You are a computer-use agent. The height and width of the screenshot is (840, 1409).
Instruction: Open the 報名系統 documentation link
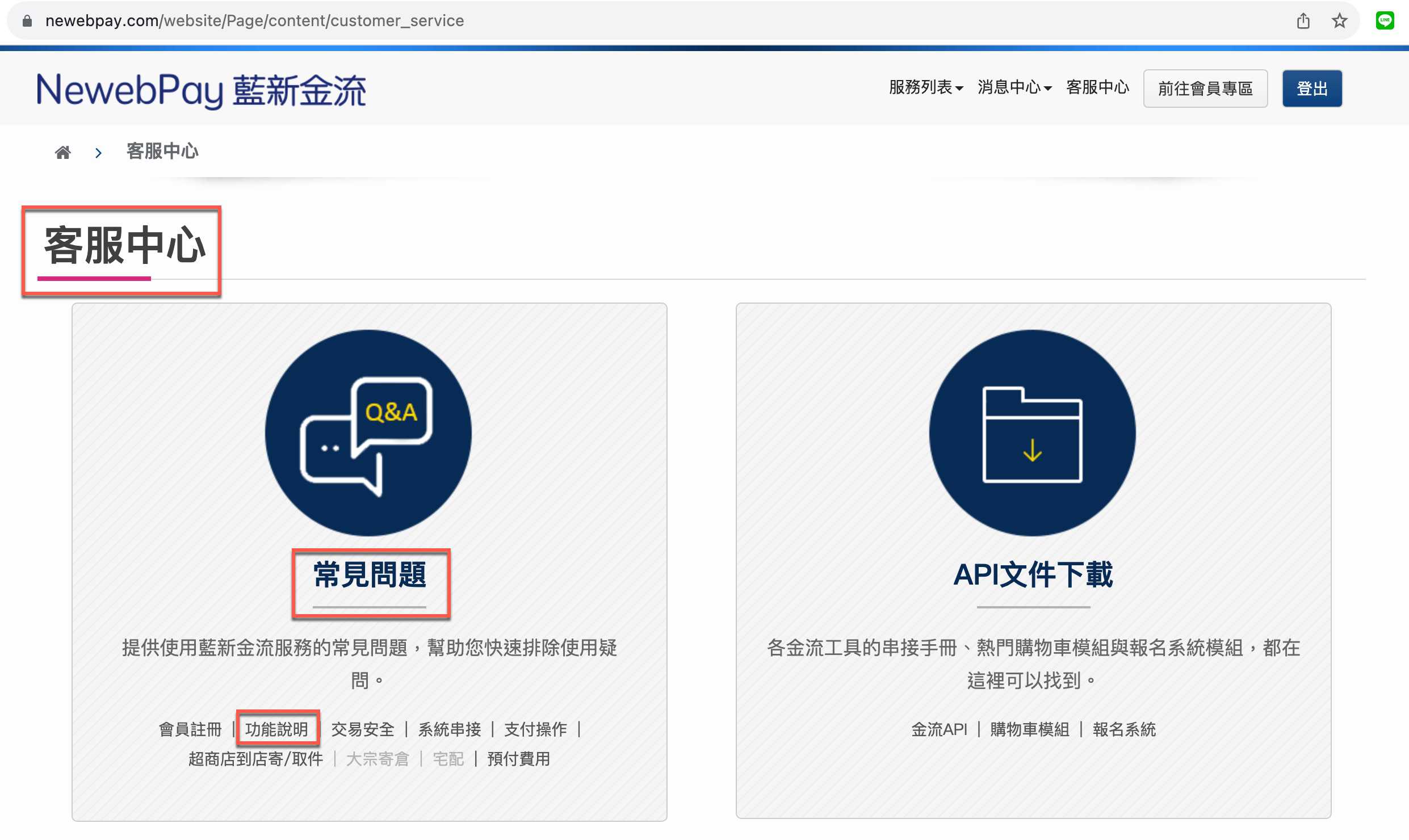(x=1125, y=729)
